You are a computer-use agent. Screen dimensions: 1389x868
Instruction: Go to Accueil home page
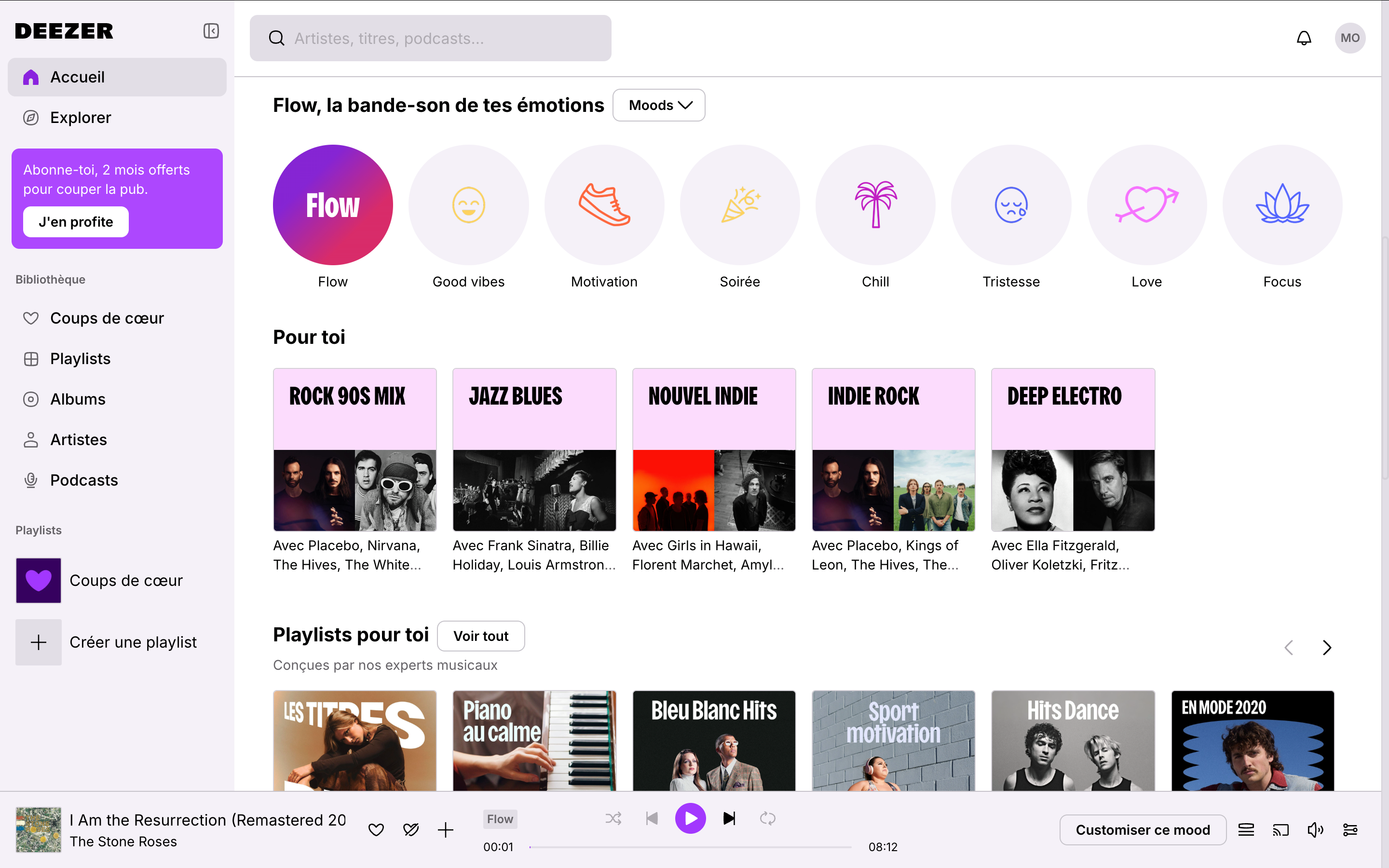[x=117, y=77]
